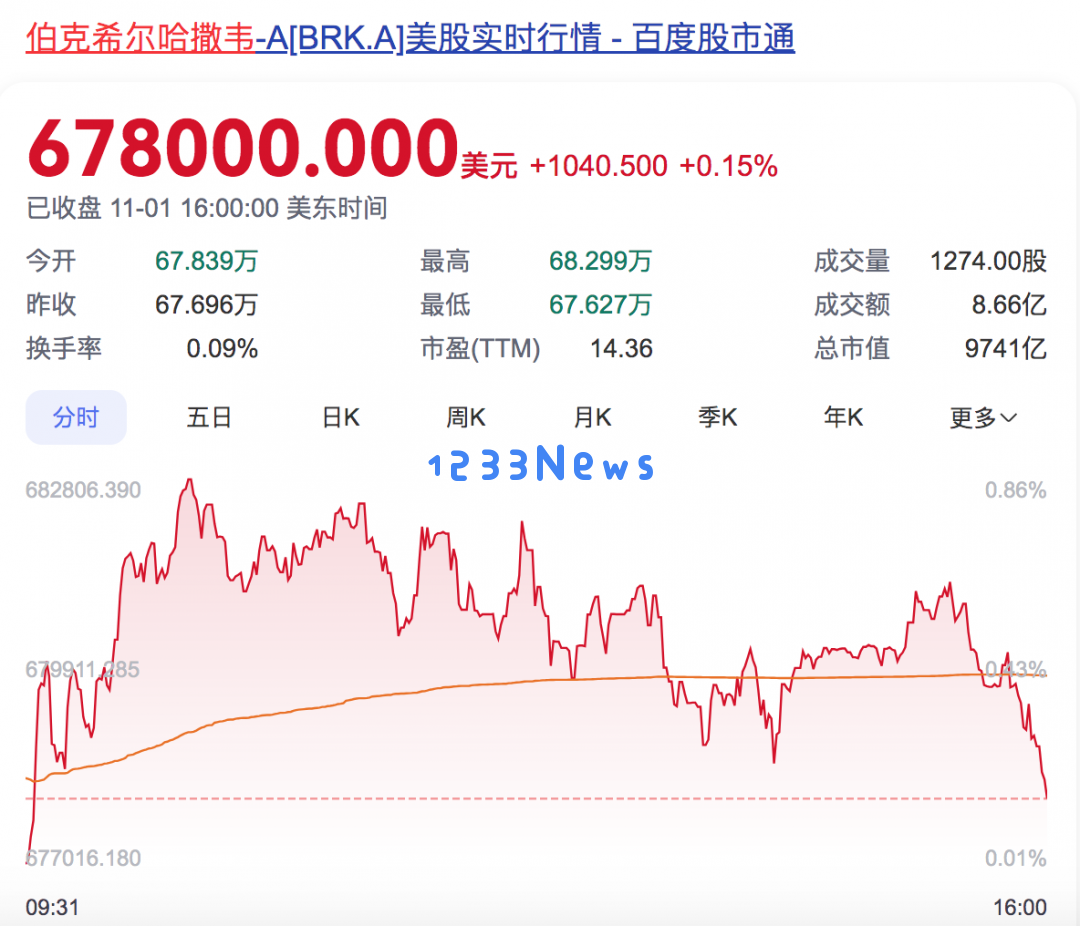Click the 今开 label
Image resolution: width=1080 pixels, height=926 pixels.
[51, 261]
